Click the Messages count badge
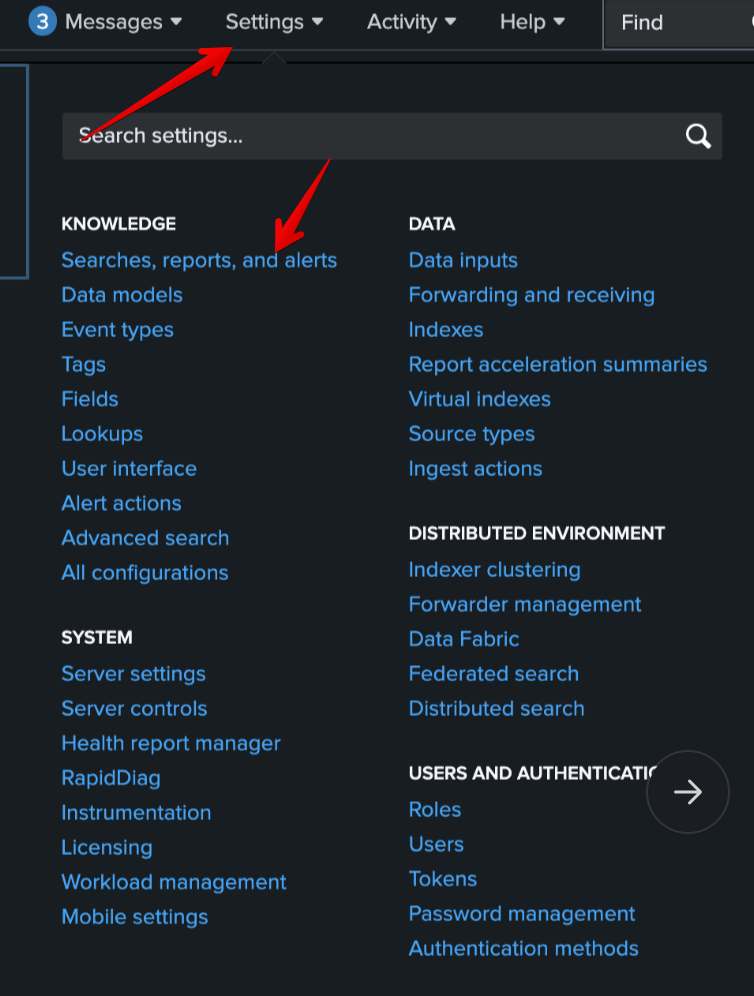 pyautogui.click(x=42, y=22)
